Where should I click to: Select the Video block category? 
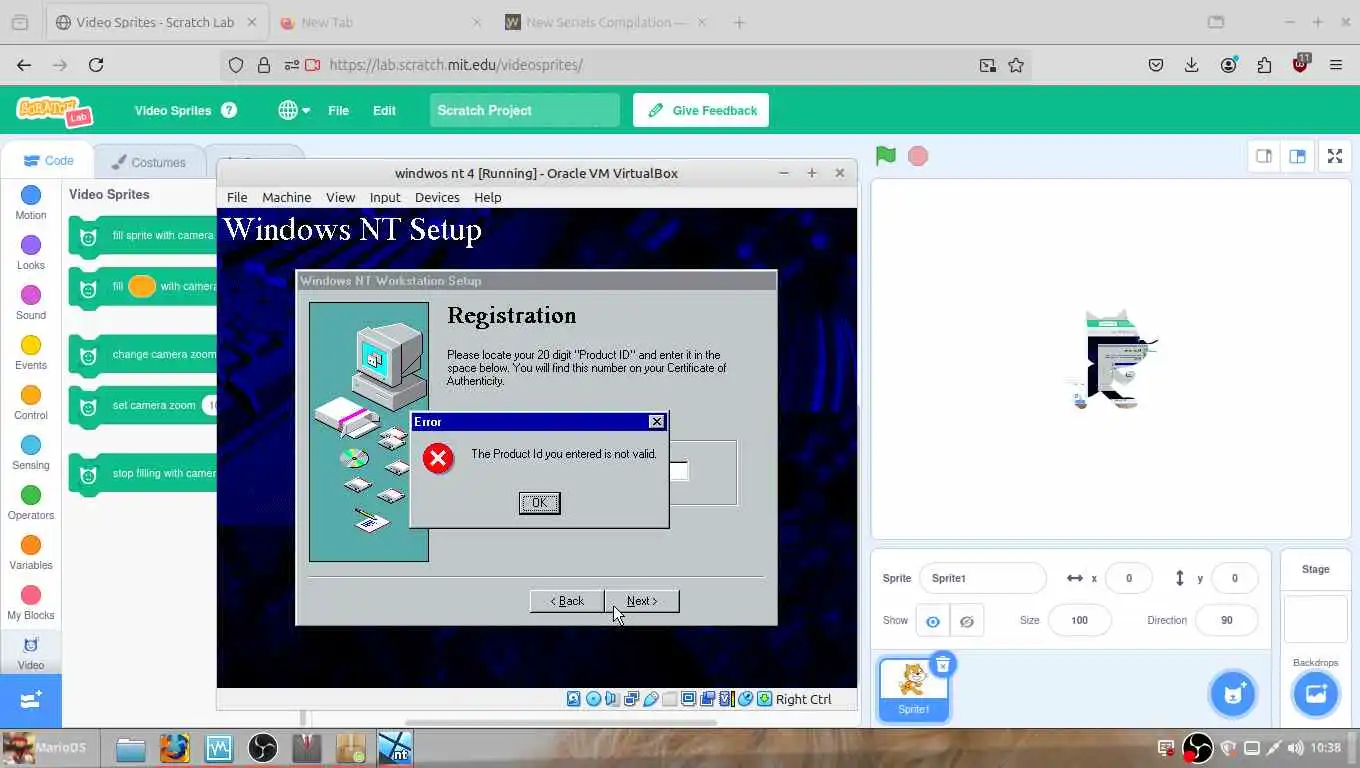[31, 652]
